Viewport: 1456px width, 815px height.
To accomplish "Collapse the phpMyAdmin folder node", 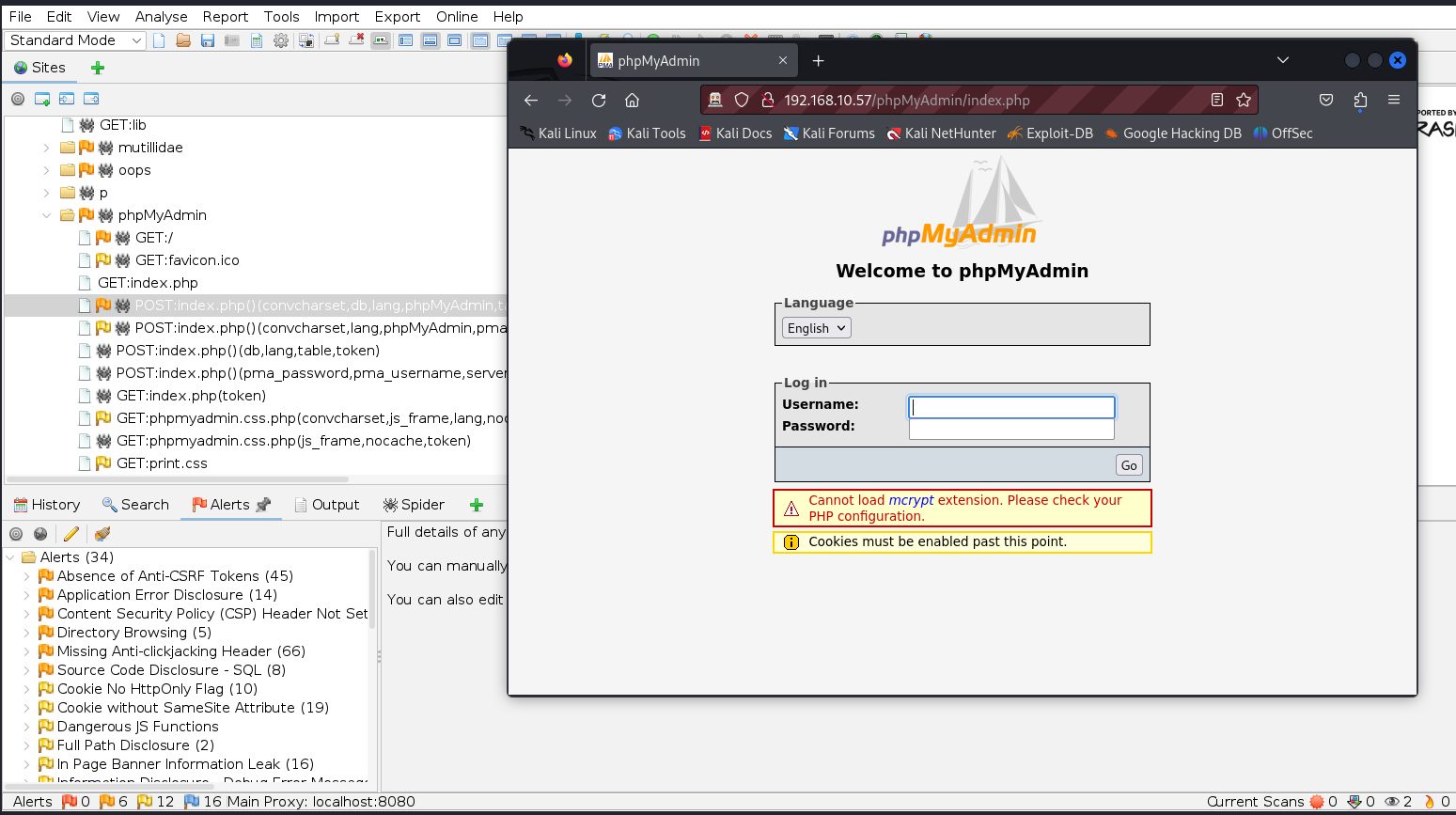I will click(x=47, y=215).
